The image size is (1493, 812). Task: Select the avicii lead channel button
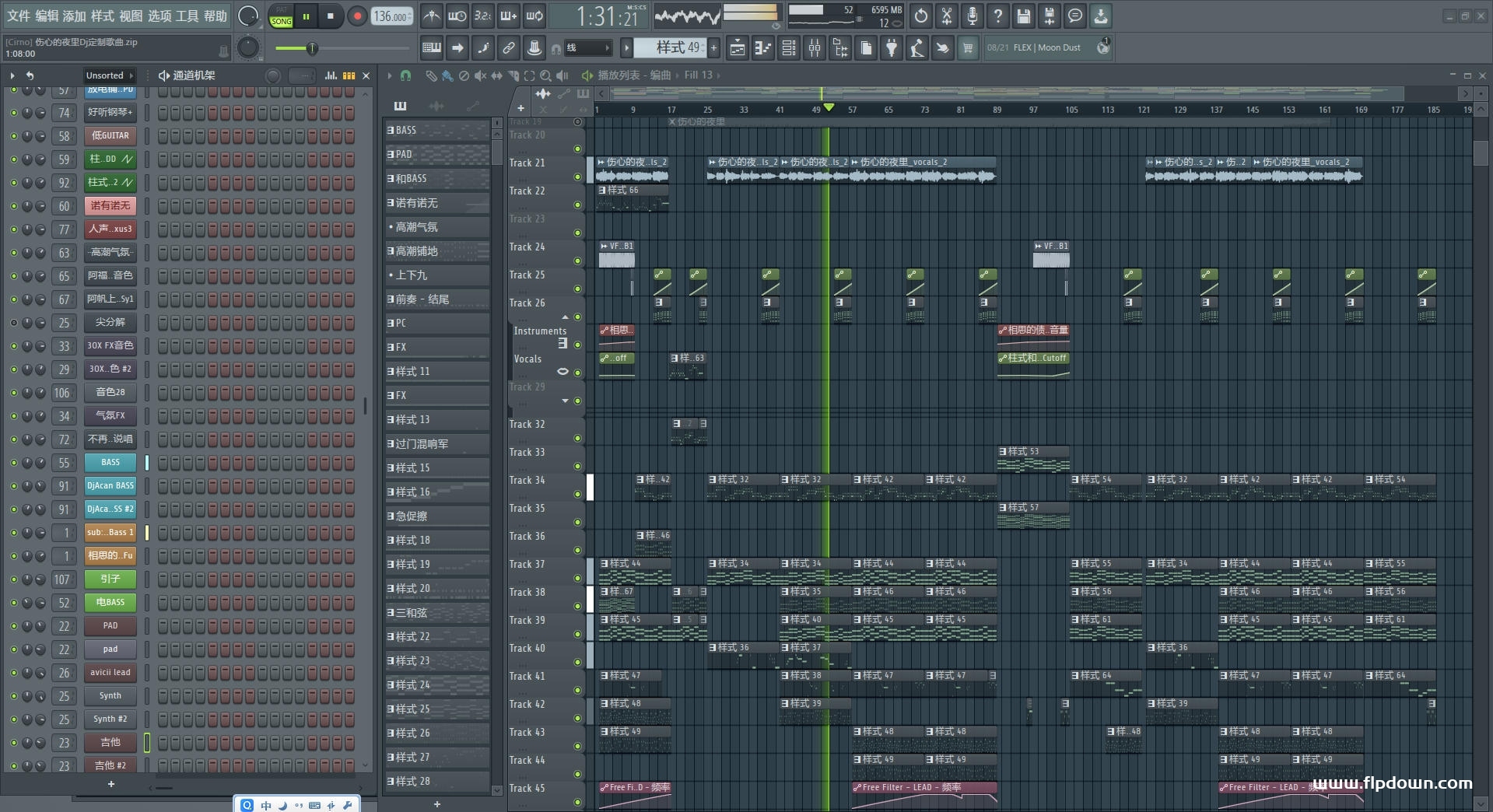click(x=110, y=673)
